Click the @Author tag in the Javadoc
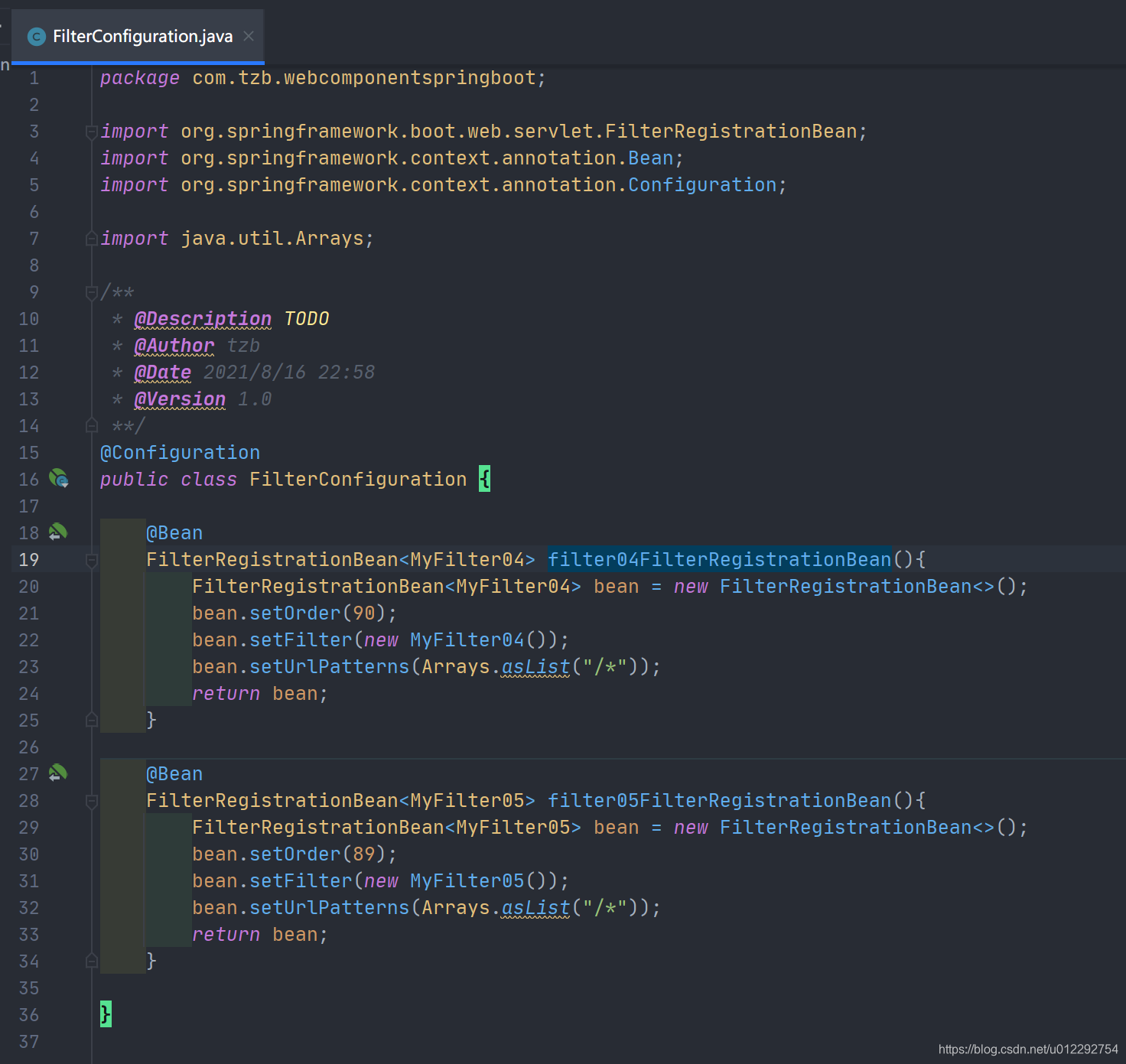The width and height of the screenshot is (1126, 1064). pyautogui.click(x=174, y=346)
